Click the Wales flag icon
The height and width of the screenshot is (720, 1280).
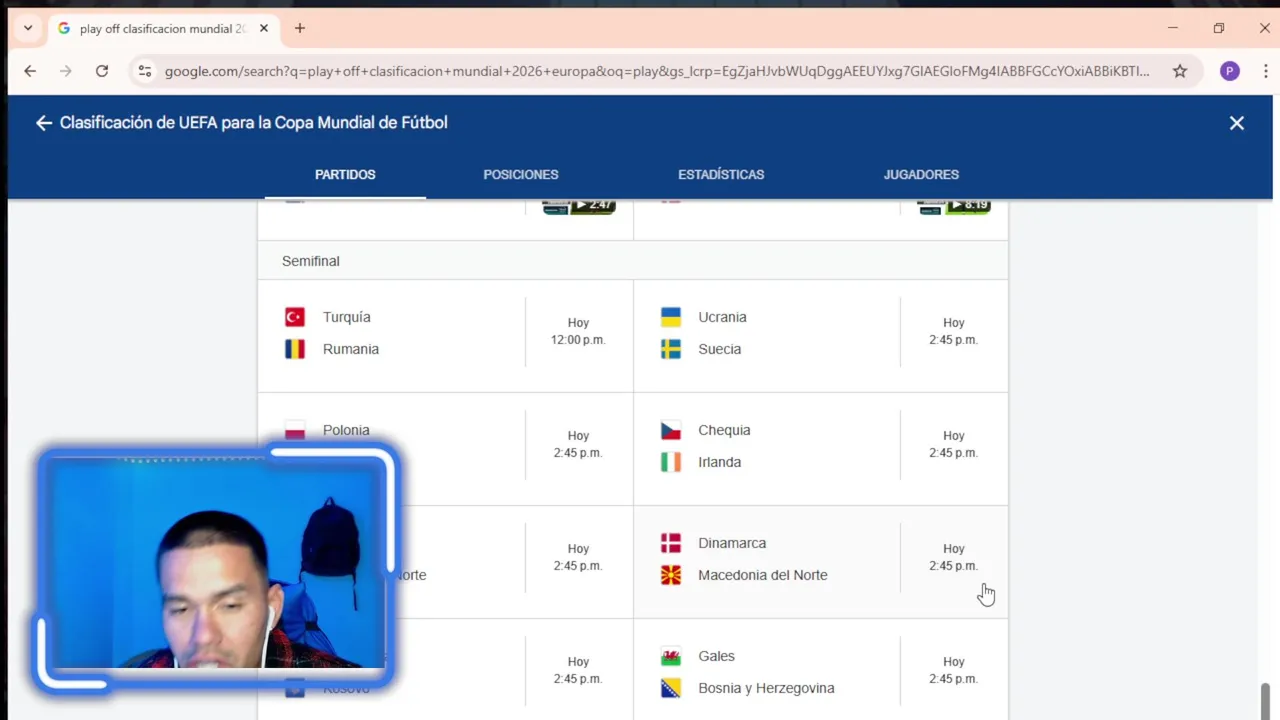pyautogui.click(x=671, y=656)
